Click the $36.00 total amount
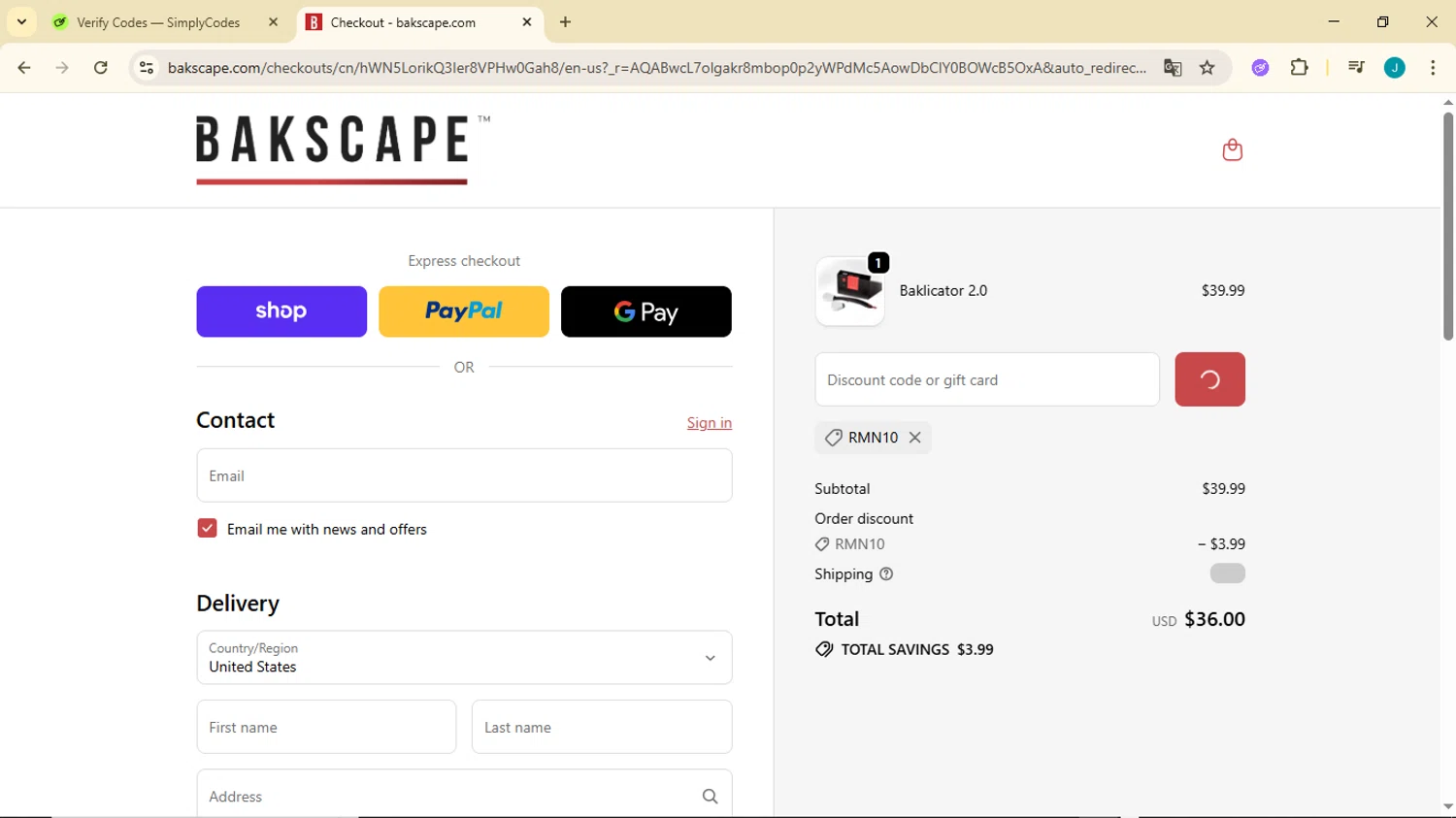Viewport: 1456px width, 818px height. click(1214, 619)
